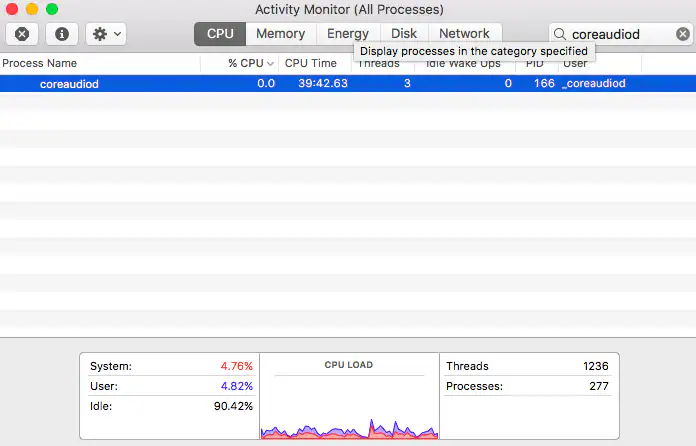Open the process info inspector button
The image size is (696, 446).
(x=62, y=34)
